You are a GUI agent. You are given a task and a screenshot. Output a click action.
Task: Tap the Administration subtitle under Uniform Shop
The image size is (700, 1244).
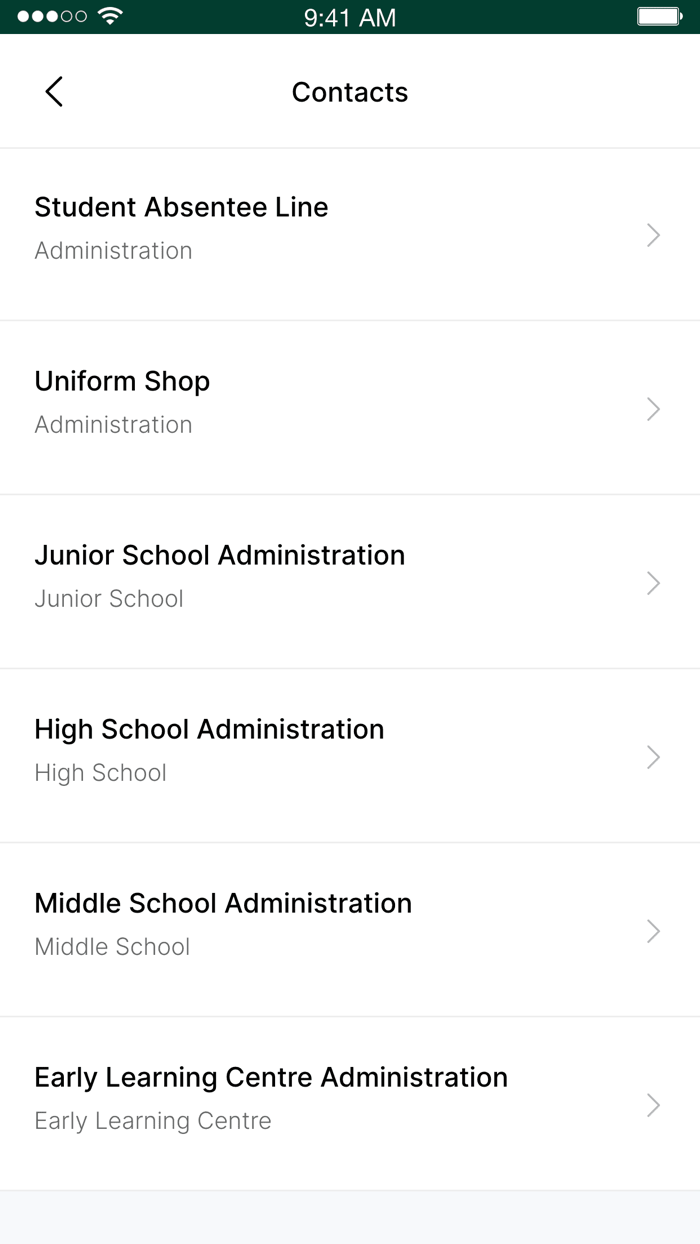[113, 425]
